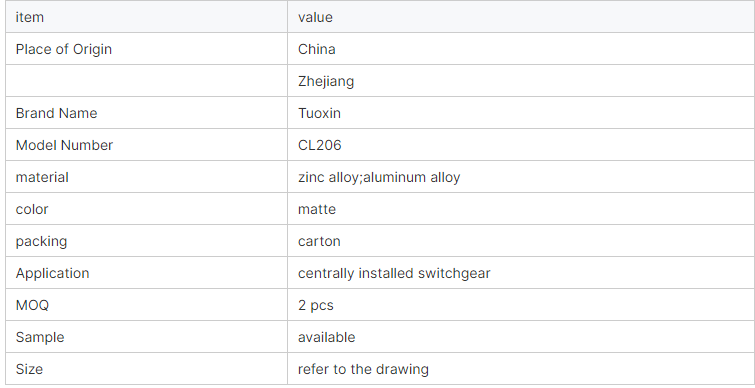This screenshot has height=388, width=755.
Task: Select the 'packing' label cell
Action: (x=146, y=241)
